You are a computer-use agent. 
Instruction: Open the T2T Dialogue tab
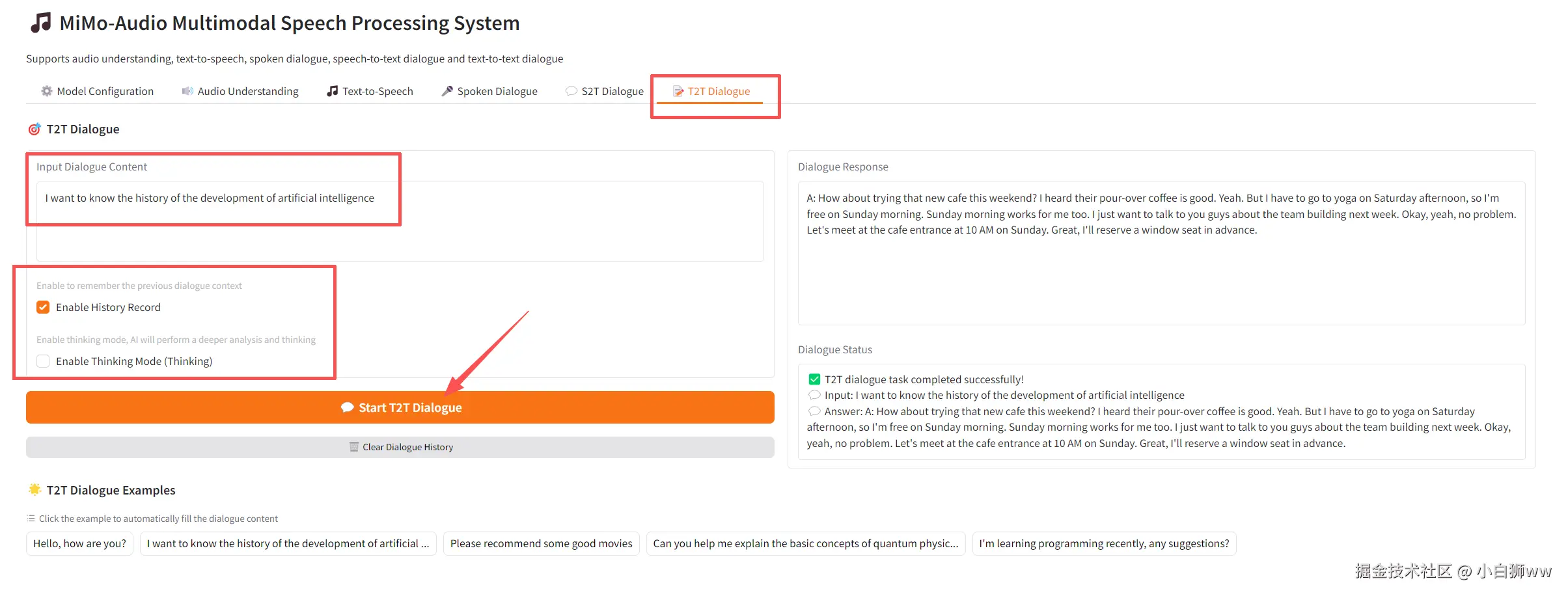tap(711, 91)
